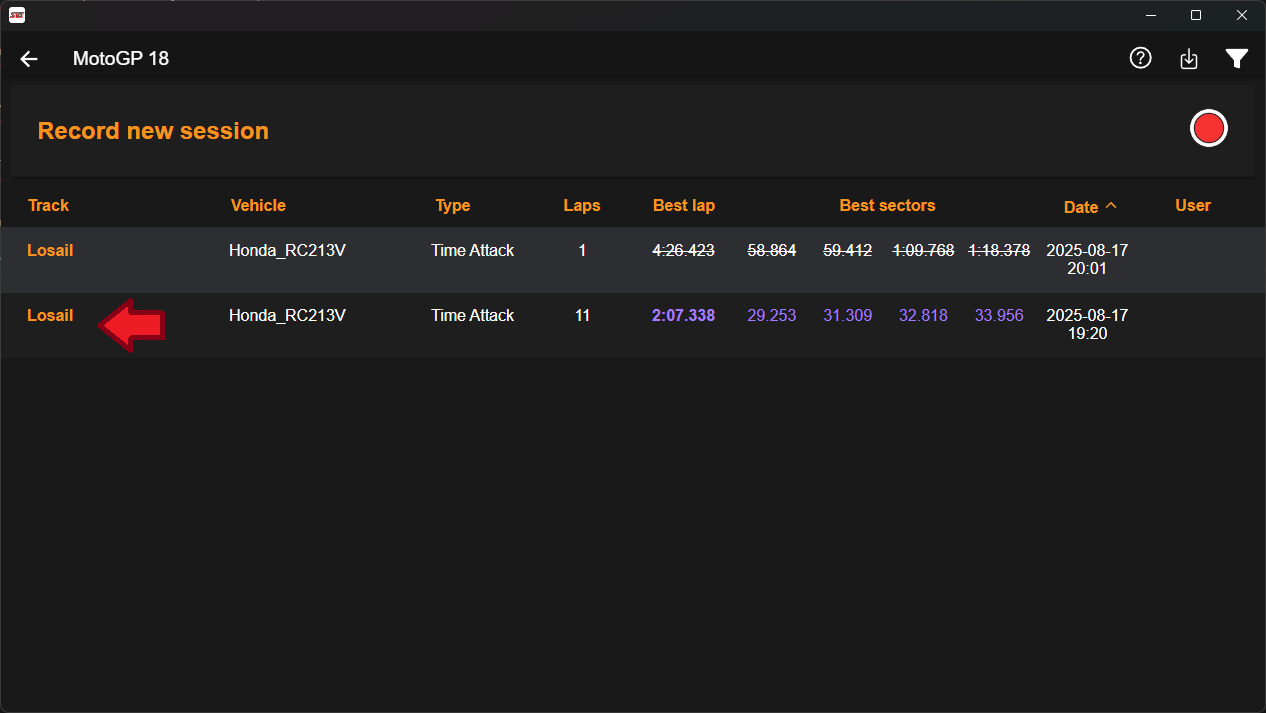This screenshot has width=1266, height=713.
Task: Sort by Laps column header
Action: click(582, 205)
